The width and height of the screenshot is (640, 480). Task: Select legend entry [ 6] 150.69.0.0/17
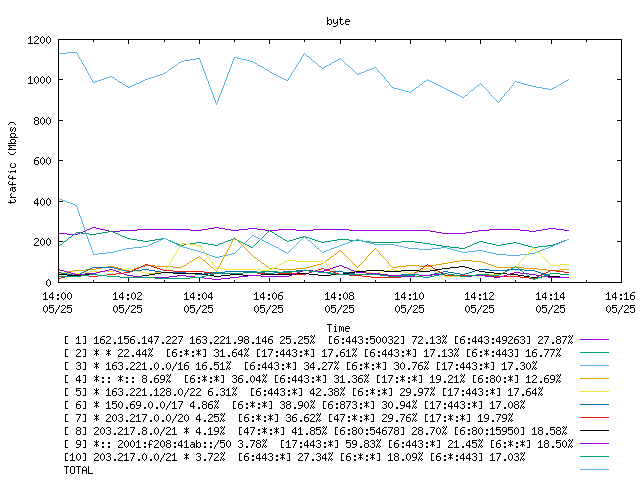(294, 405)
